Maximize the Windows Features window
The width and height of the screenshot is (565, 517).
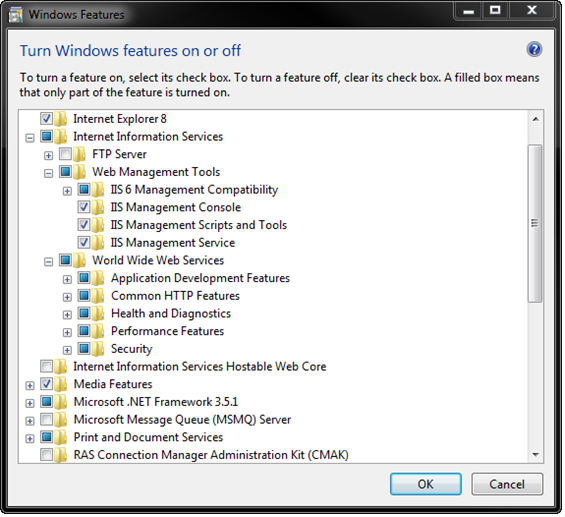[495, 10]
